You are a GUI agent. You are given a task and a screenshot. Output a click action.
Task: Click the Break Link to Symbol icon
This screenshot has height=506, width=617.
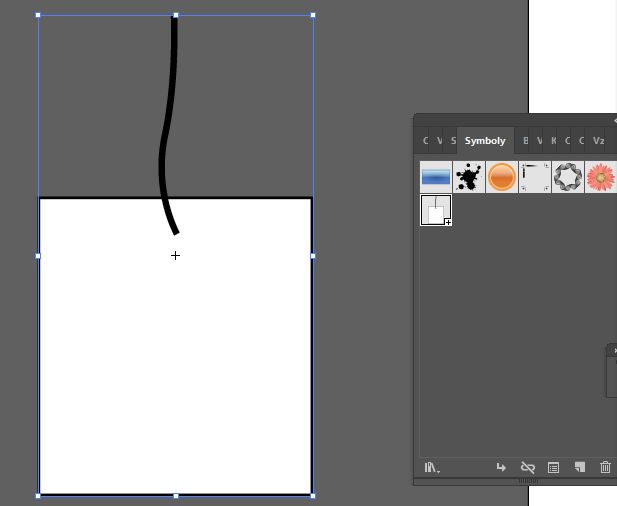528,467
